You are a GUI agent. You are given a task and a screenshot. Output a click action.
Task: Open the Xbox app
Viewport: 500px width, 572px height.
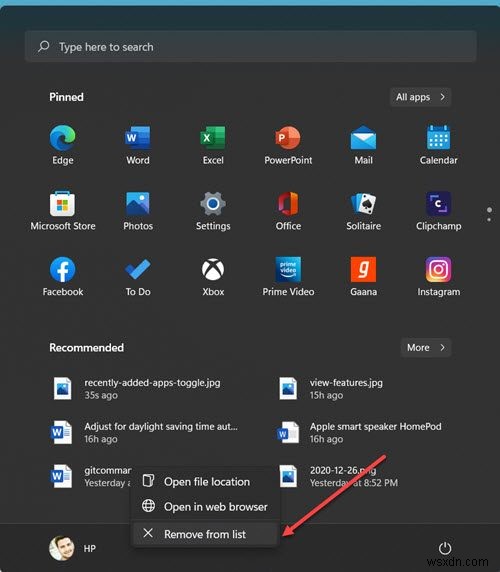pos(213,276)
